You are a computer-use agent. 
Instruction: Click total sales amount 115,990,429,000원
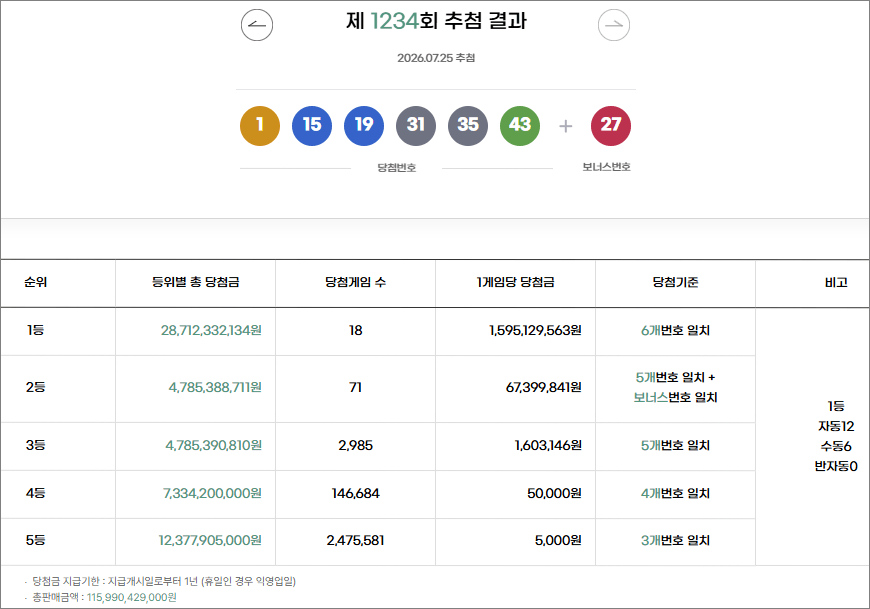pyautogui.click(x=131, y=597)
